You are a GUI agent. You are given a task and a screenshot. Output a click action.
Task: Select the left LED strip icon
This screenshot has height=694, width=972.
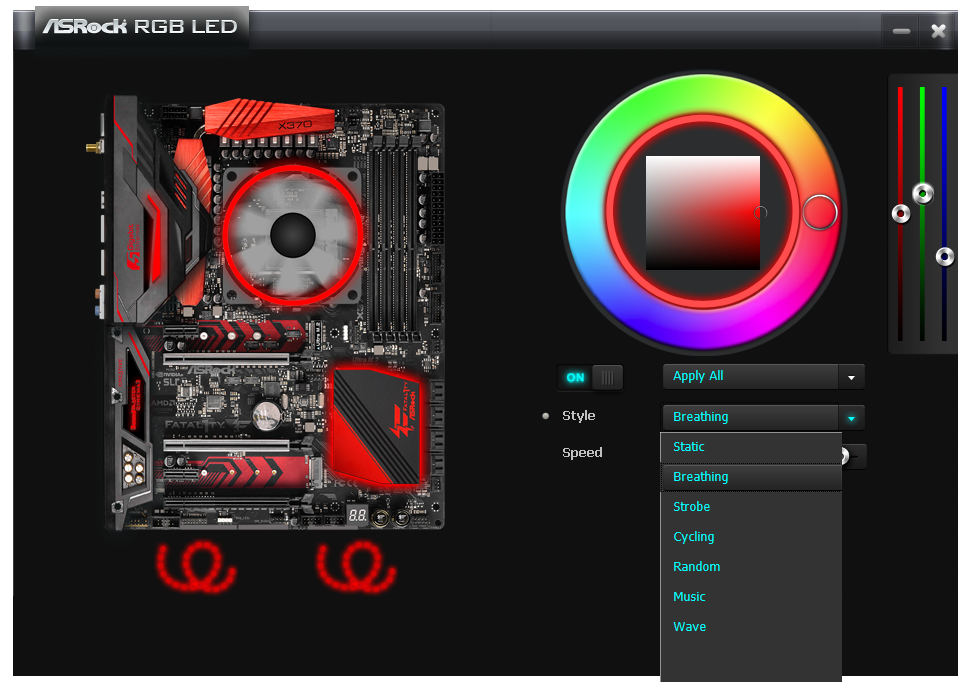click(x=196, y=566)
